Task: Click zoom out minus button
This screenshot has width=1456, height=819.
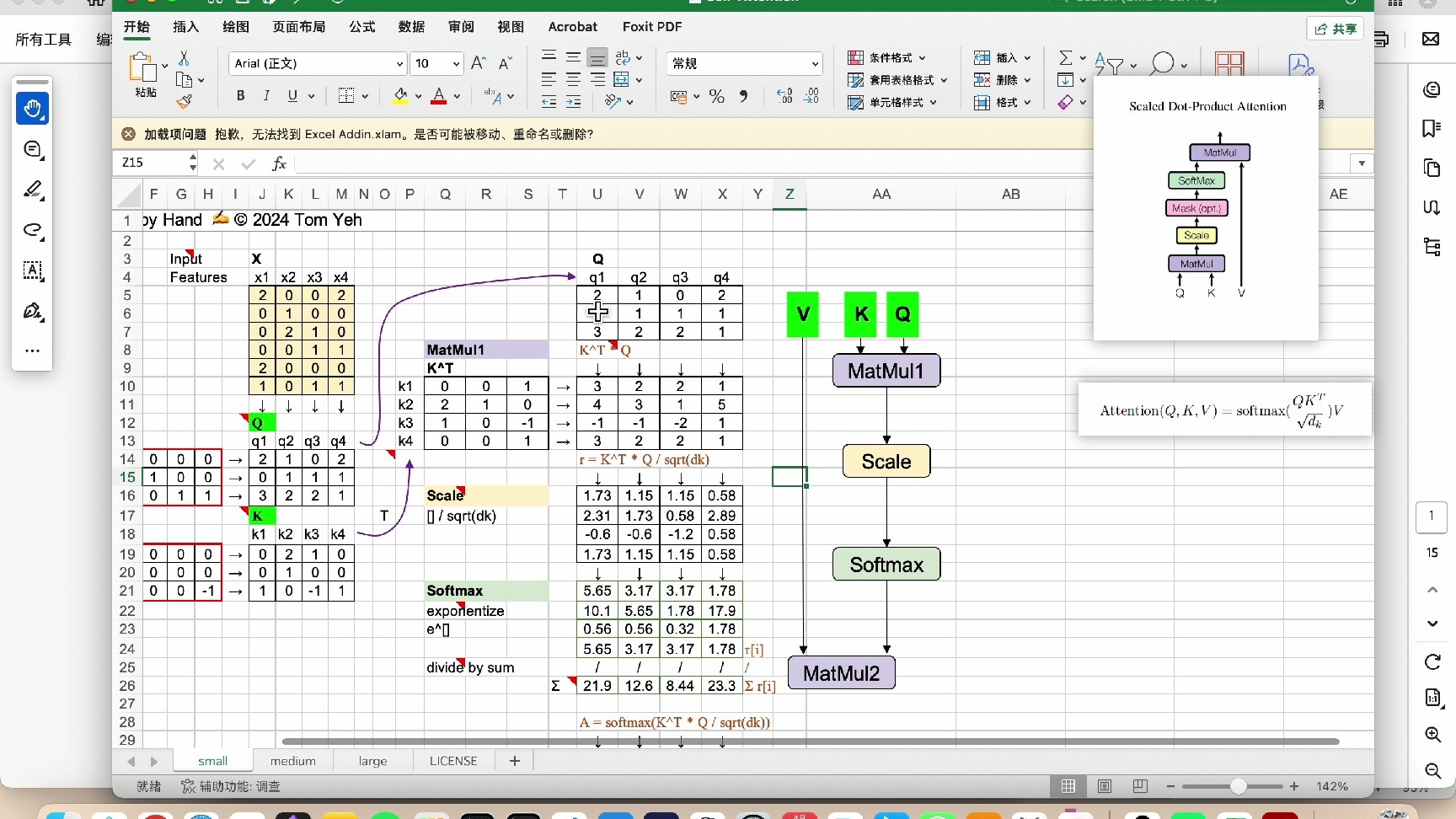Action: (x=1170, y=786)
